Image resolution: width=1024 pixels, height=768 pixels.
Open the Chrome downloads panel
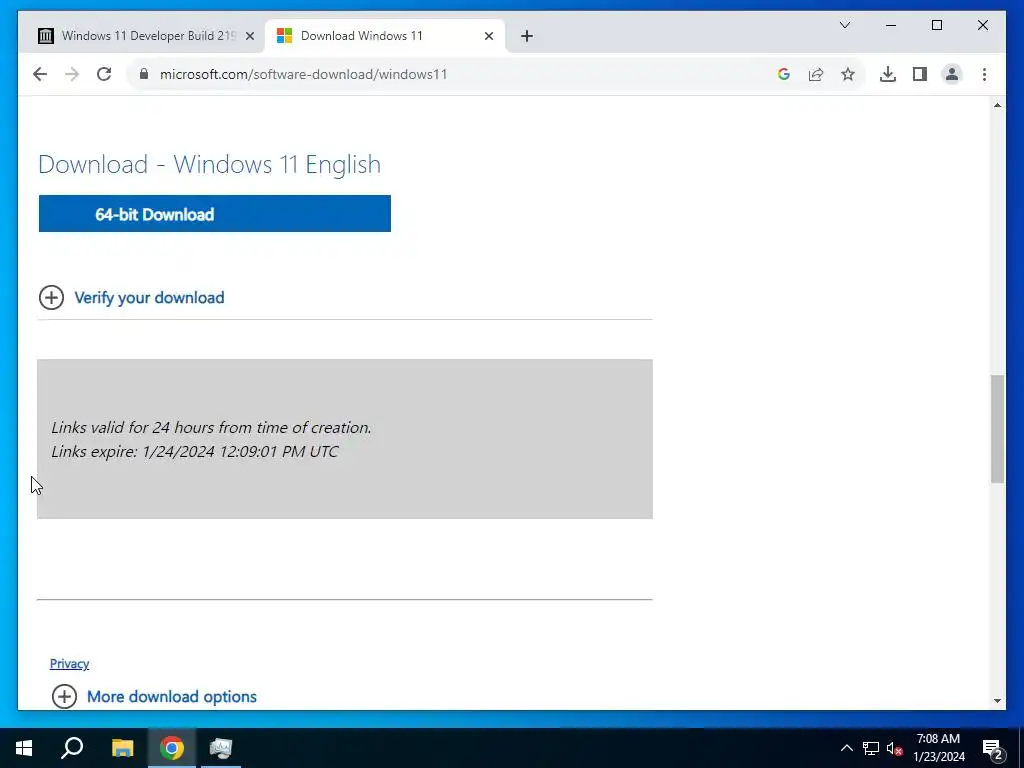888,74
